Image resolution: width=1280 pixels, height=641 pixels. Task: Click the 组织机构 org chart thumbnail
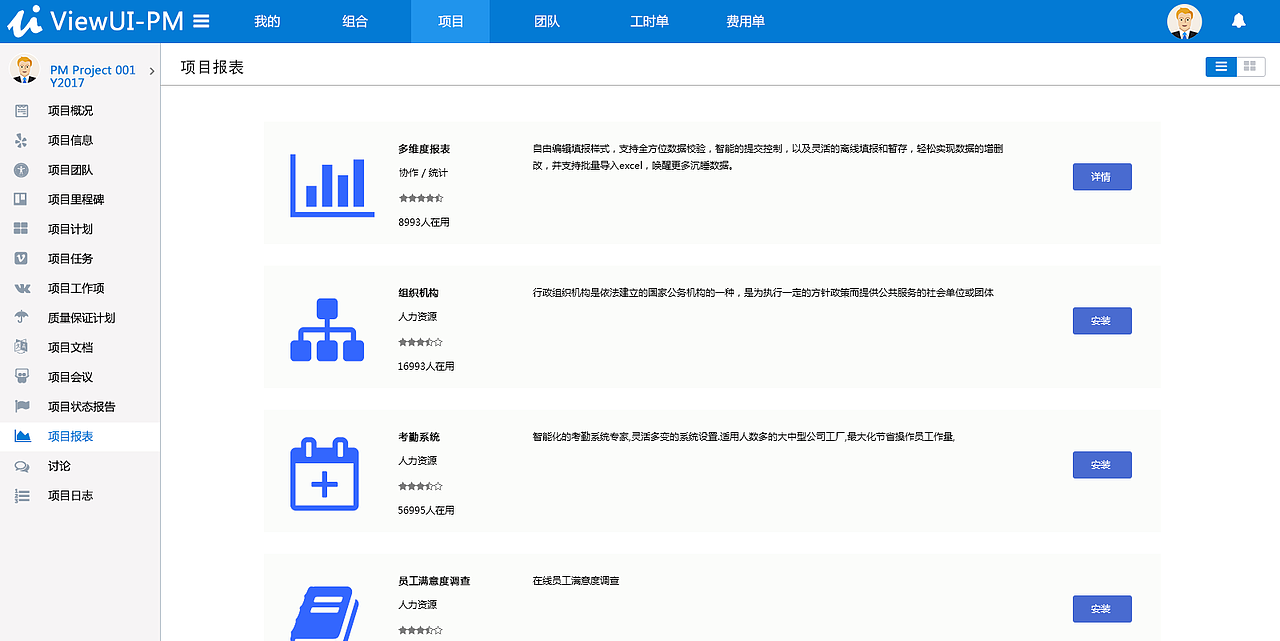327,329
